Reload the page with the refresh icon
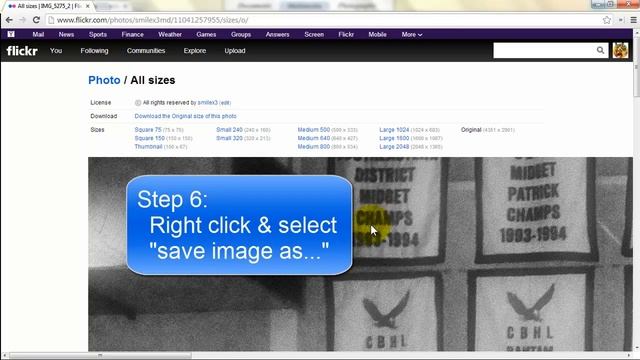Image resolution: width=640 pixels, height=360 pixels. coord(36,20)
